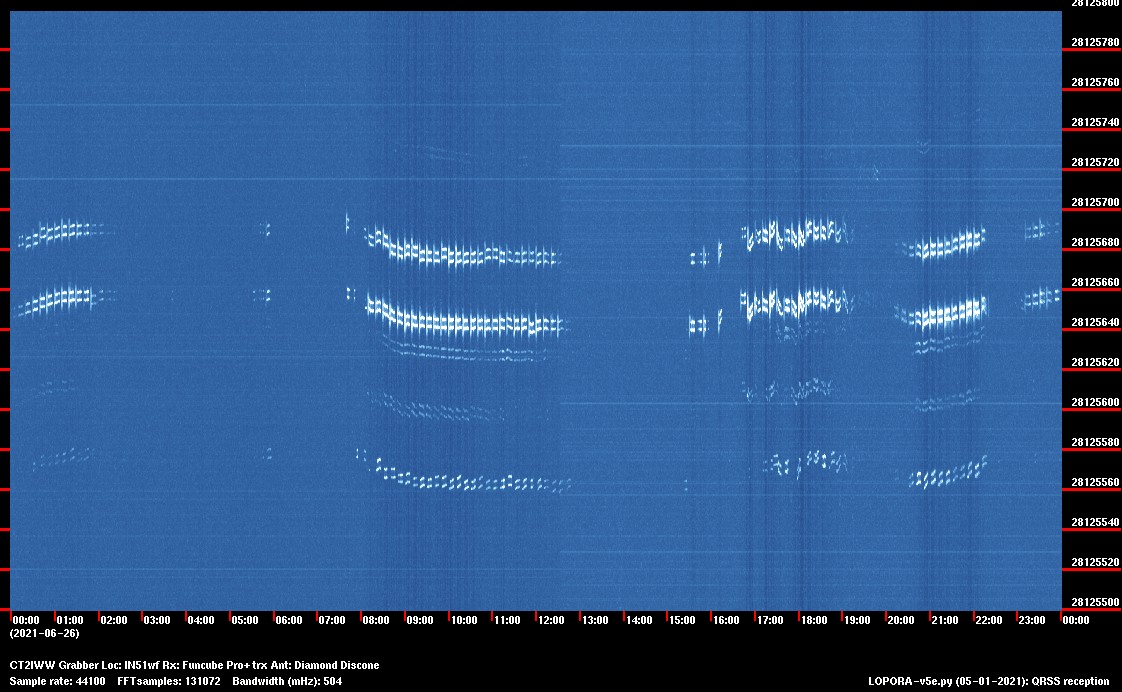Click the 28125540 frequency label
This screenshot has width=1122, height=692.
click(1095, 523)
